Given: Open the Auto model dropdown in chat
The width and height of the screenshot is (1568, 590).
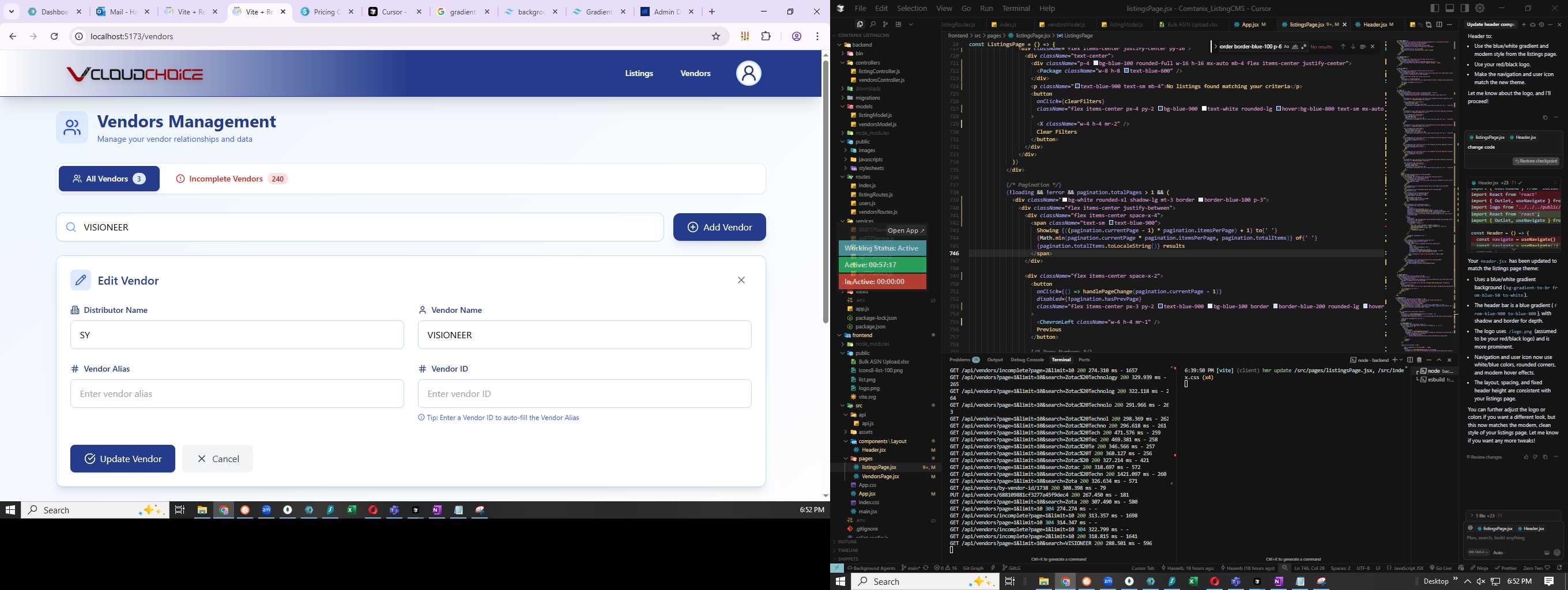Looking at the screenshot, I should coord(1498,553).
